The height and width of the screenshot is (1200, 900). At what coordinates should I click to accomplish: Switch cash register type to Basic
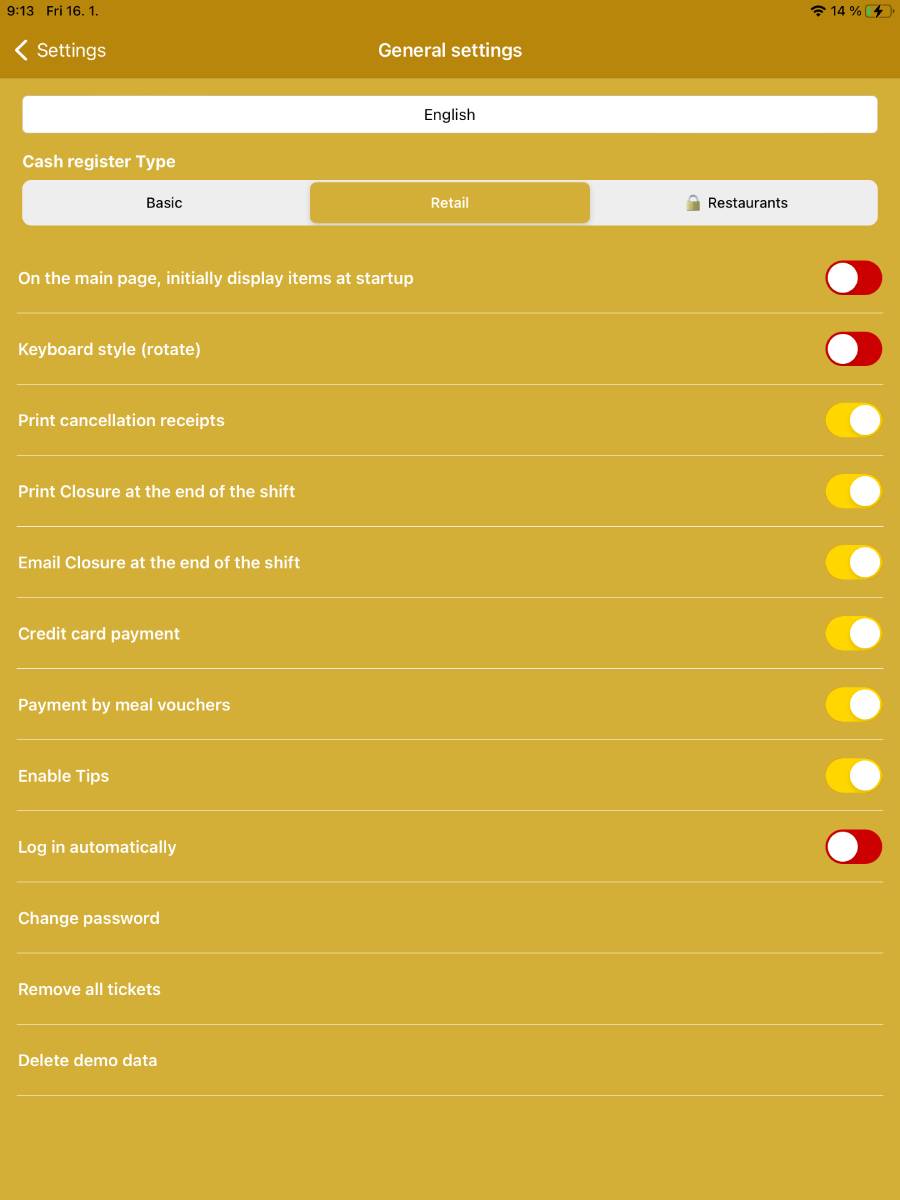[x=164, y=202]
